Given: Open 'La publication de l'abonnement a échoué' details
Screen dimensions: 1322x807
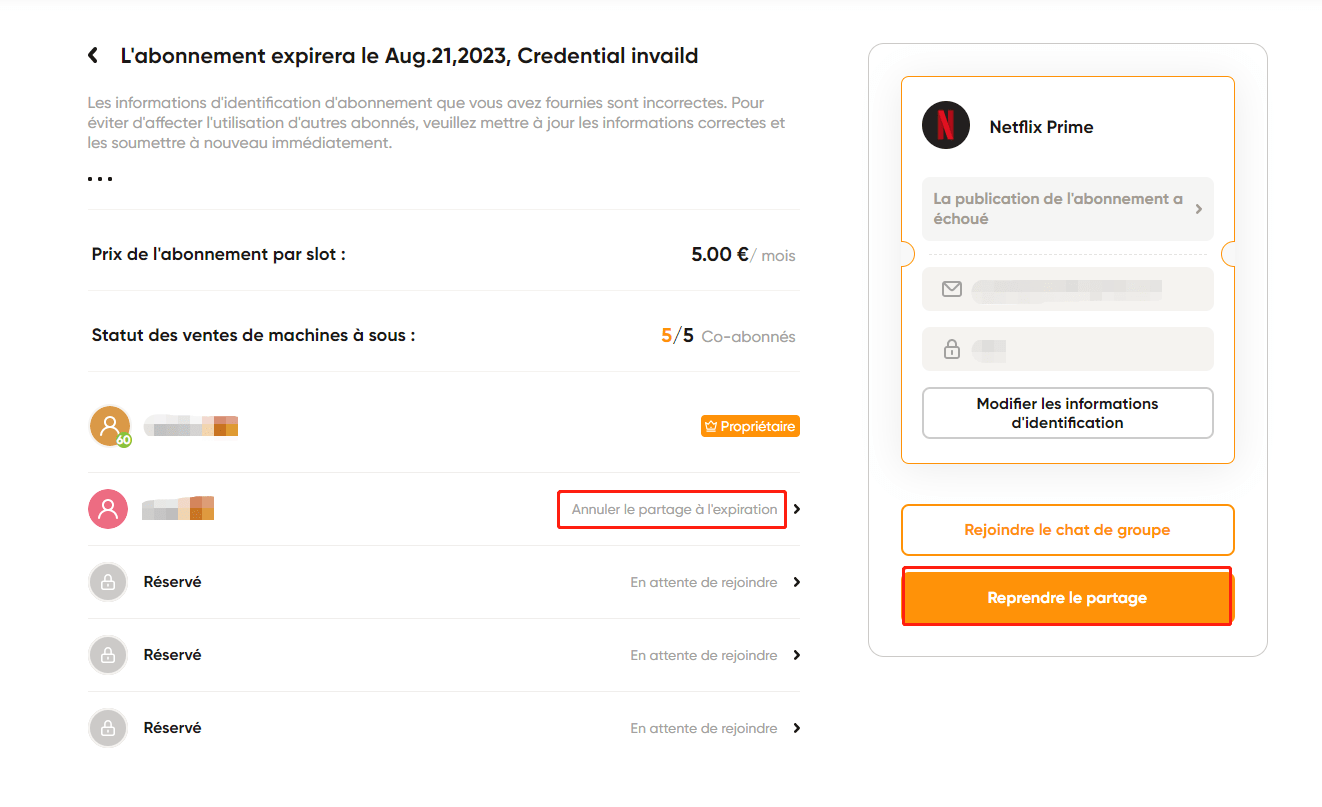Looking at the screenshot, I should click(x=1067, y=209).
